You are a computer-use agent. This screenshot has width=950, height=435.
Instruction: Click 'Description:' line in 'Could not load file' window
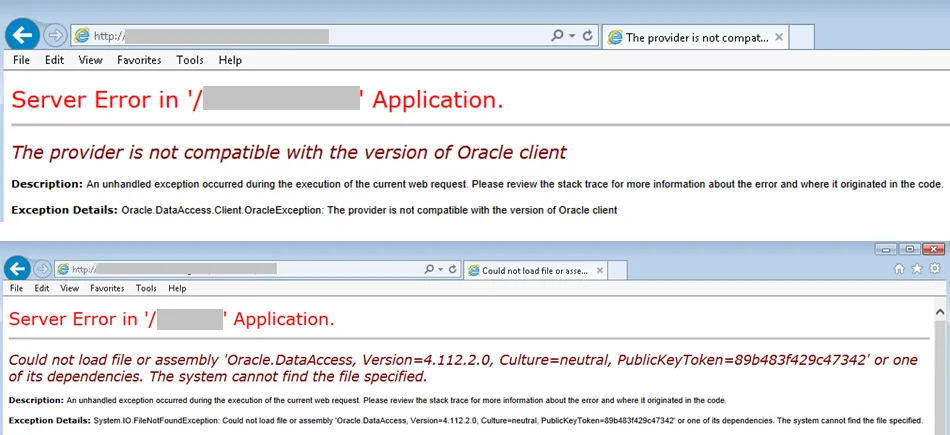click(367, 400)
